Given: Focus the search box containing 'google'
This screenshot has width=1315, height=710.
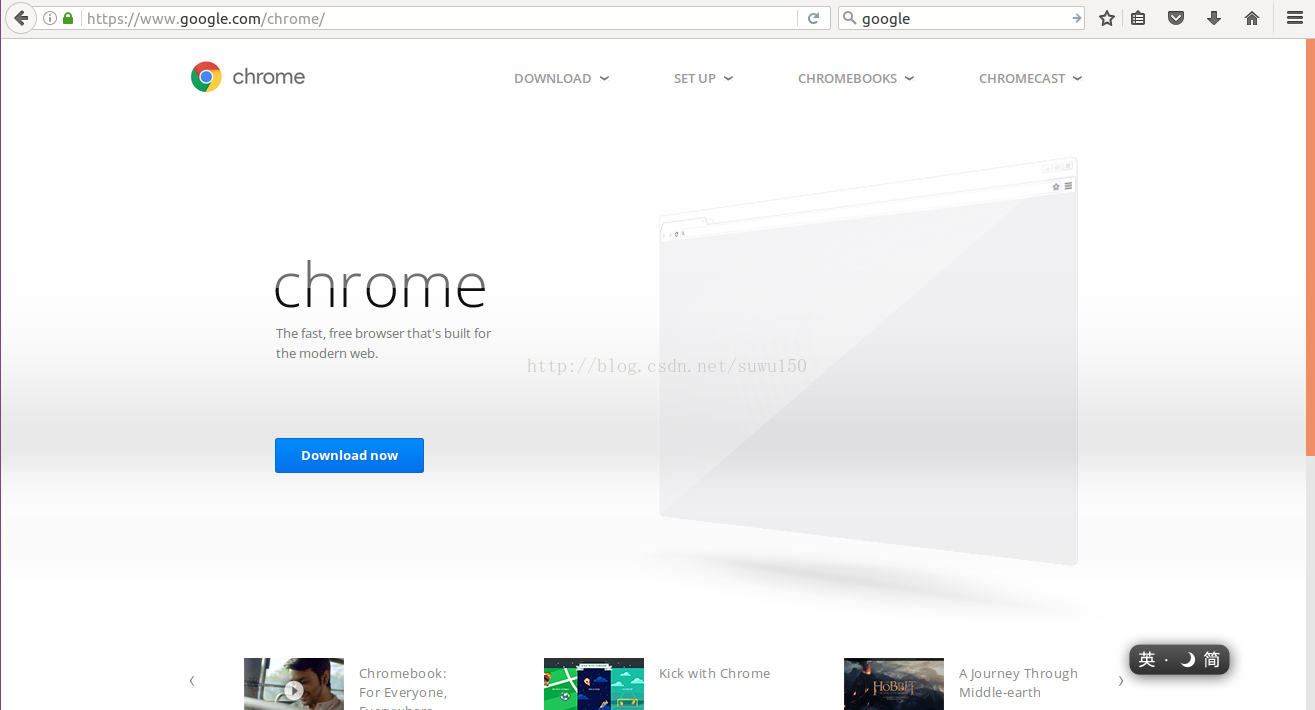Looking at the screenshot, I should click(960, 18).
